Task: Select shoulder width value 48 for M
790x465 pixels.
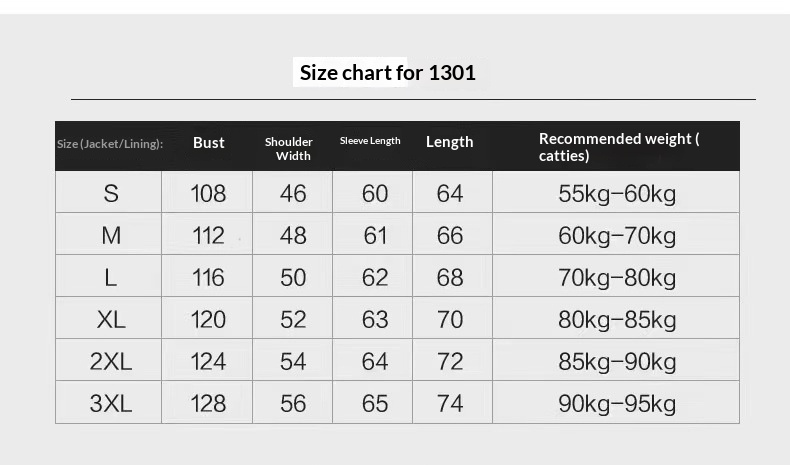Action: [x=293, y=236]
